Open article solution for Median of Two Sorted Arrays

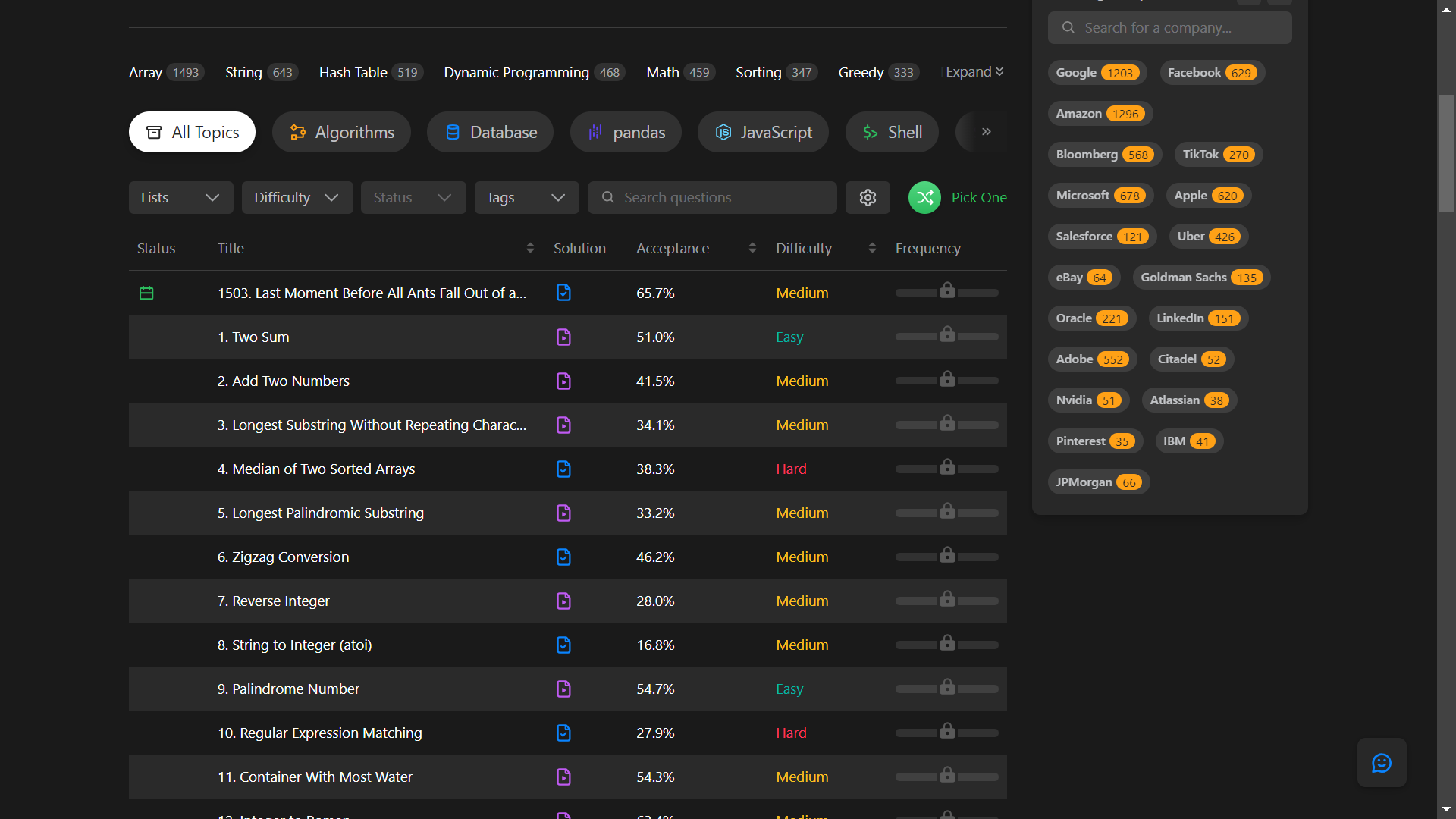pyautogui.click(x=563, y=469)
